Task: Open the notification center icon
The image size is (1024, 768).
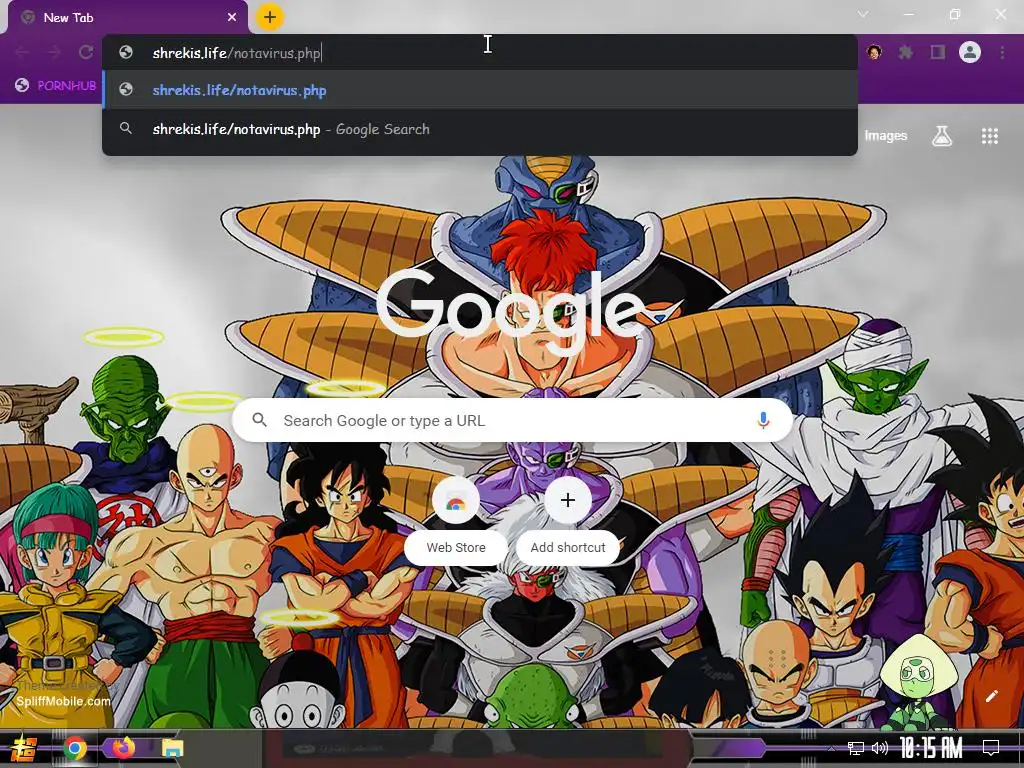Action: pyautogui.click(x=991, y=748)
